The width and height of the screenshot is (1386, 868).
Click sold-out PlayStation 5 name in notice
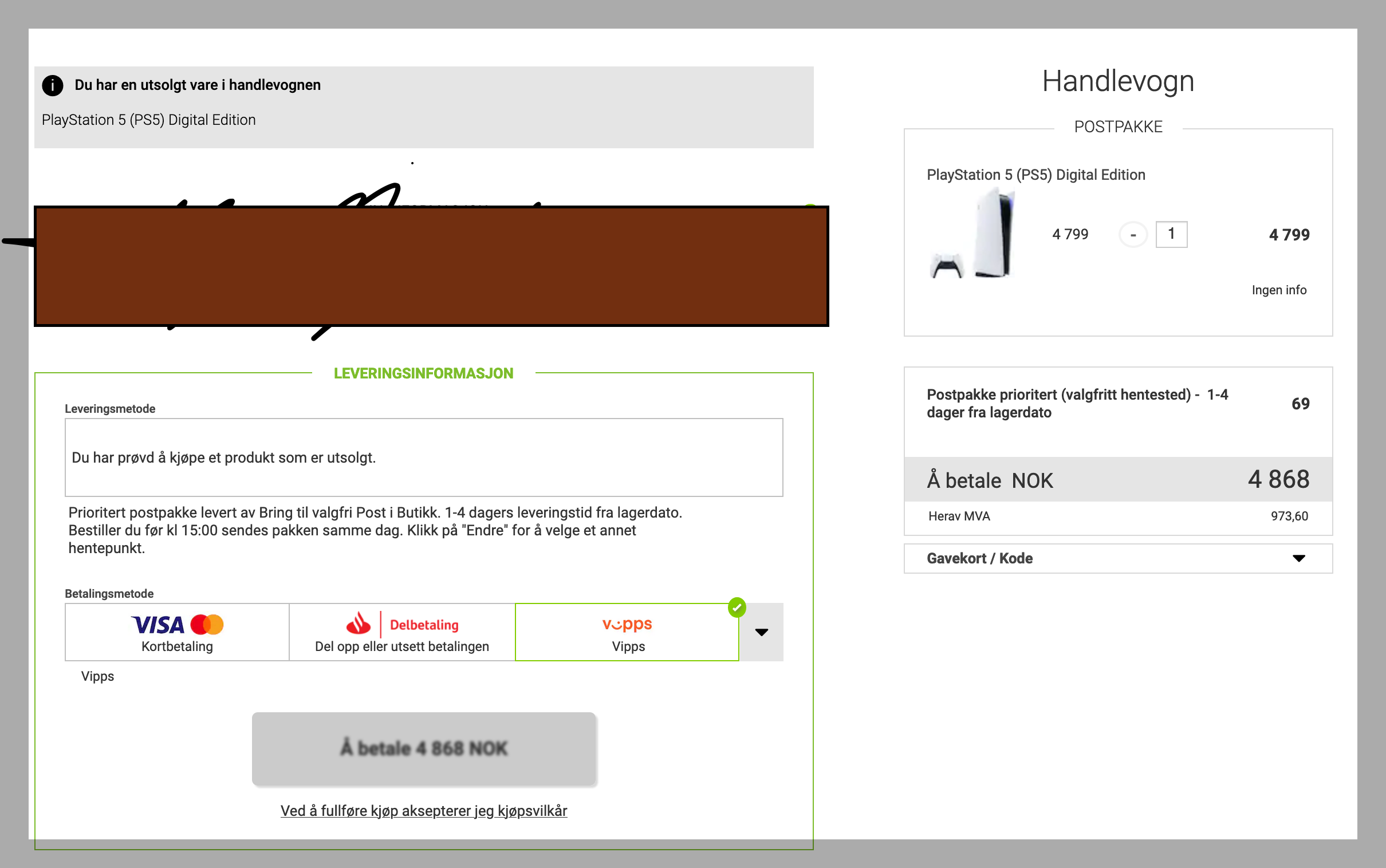point(149,120)
